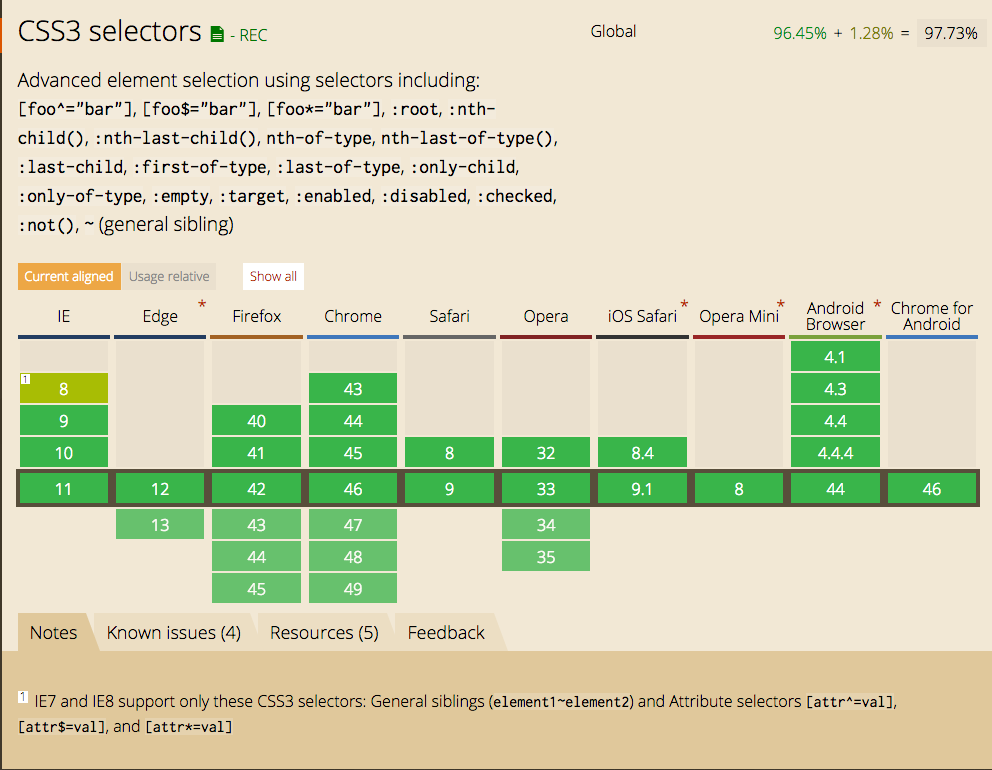Click the Opera 33 current version cell
Screen dimensions: 992x770
pos(546,488)
